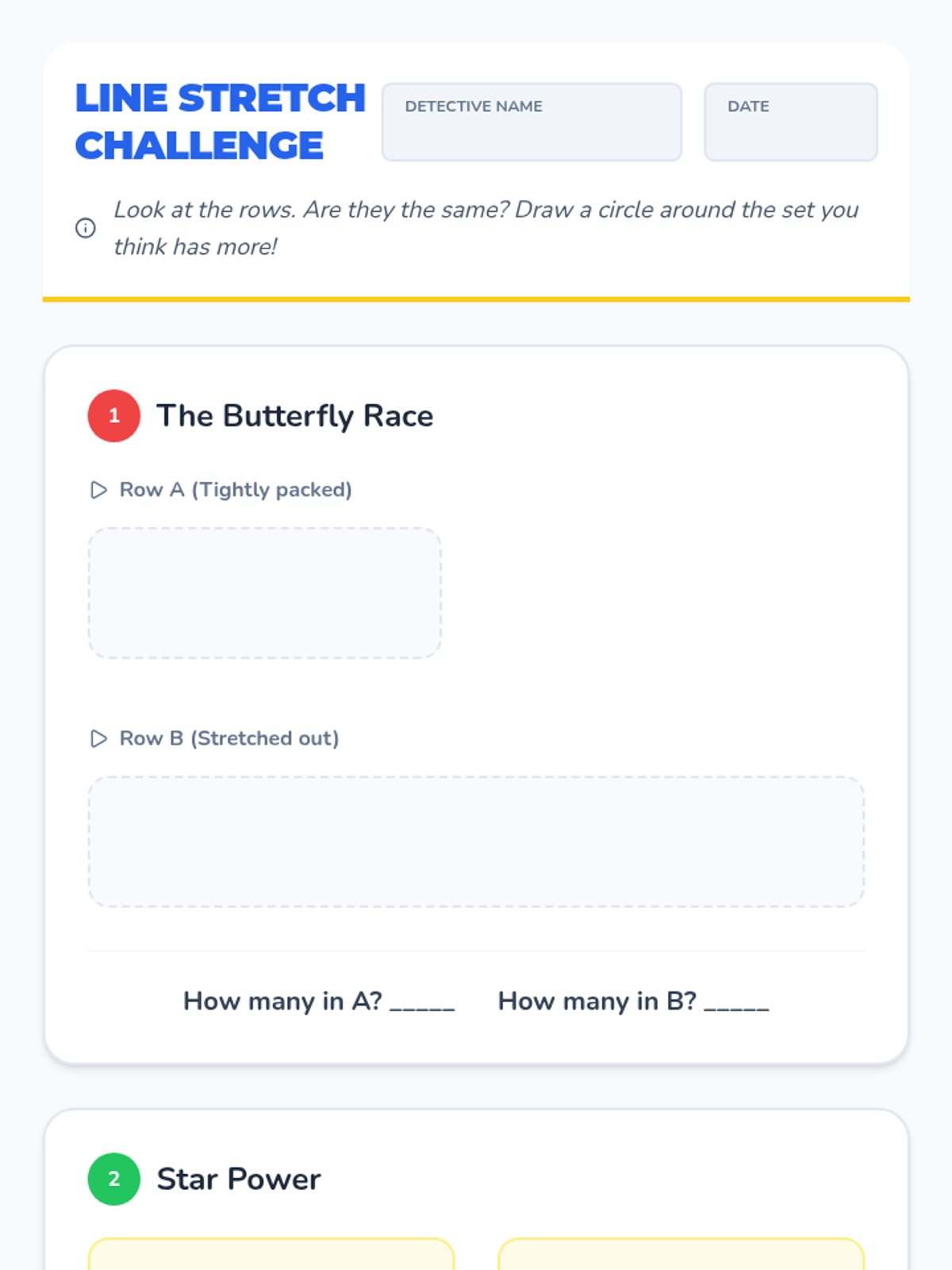Select The Butterfly Race heading
The image size is (952, 1270).
tap(295, 416)
